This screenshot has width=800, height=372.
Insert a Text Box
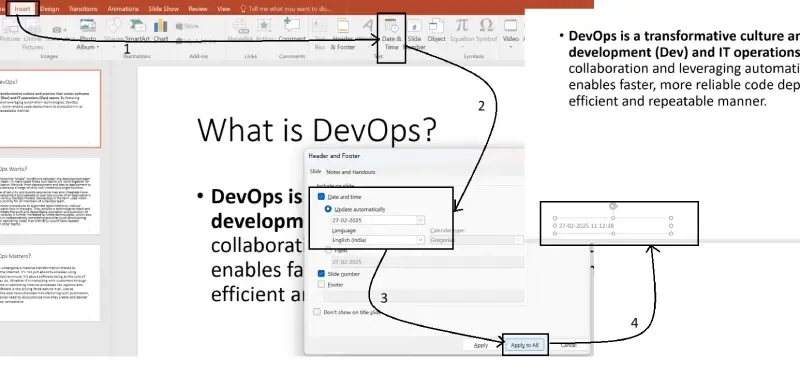tap(319, 33)
